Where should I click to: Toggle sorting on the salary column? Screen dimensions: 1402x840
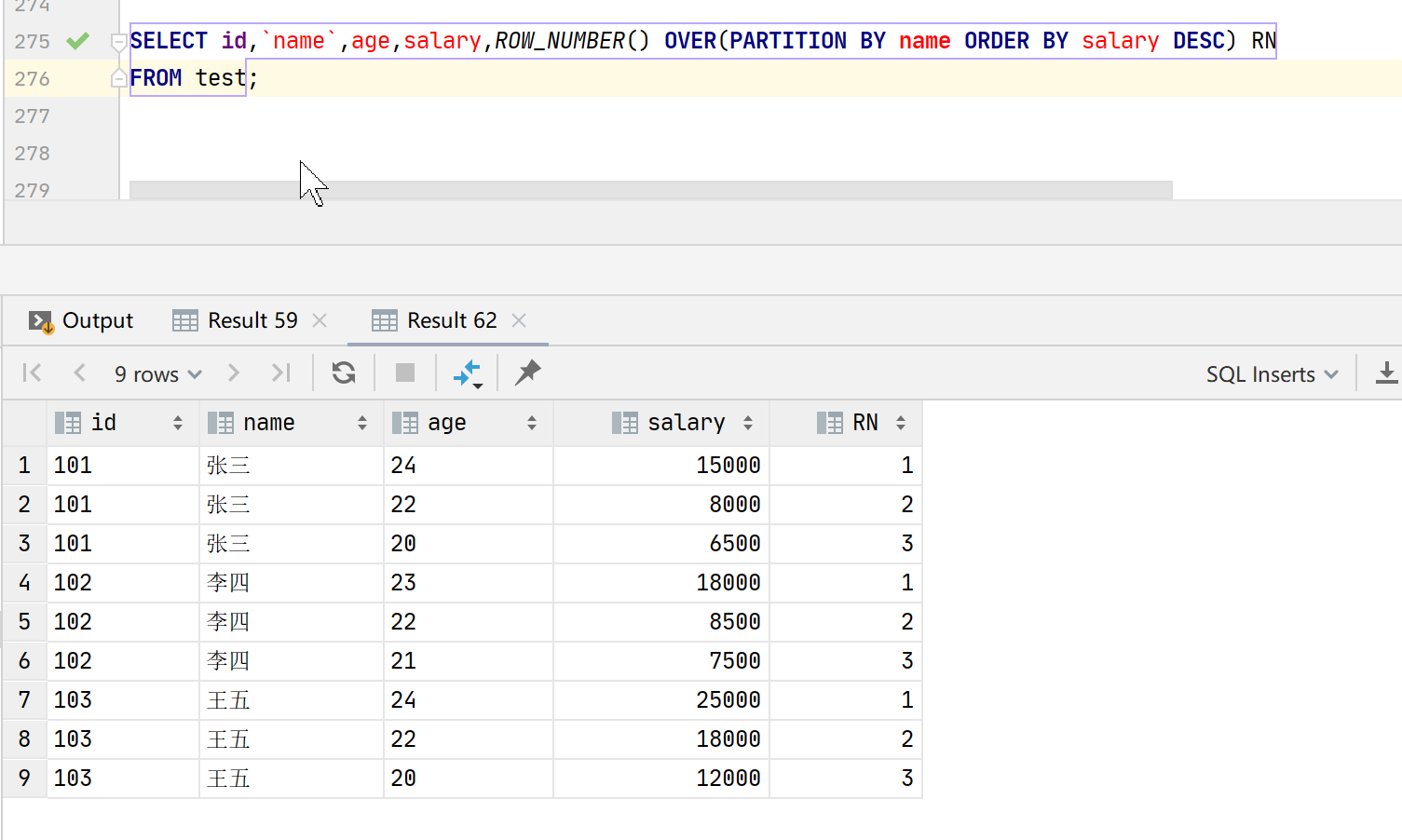(x=749, y=422)
